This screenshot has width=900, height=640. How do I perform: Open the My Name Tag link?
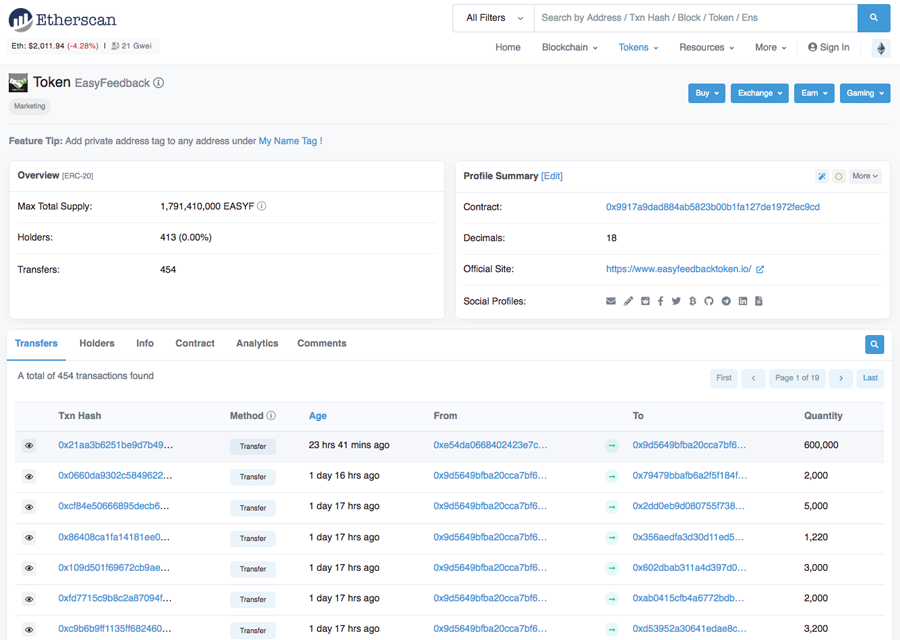290,141
